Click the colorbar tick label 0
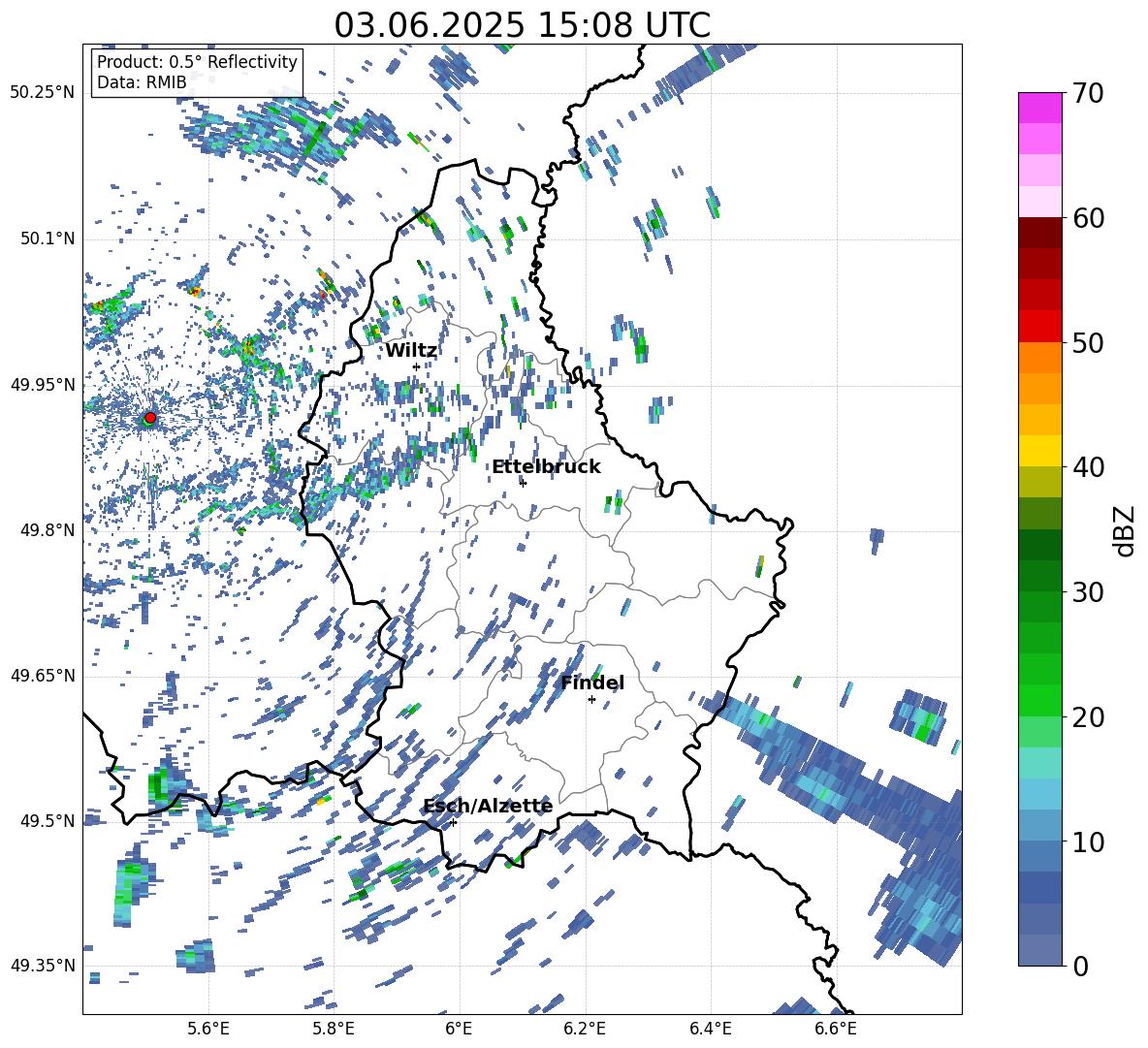 [1080, 966]
